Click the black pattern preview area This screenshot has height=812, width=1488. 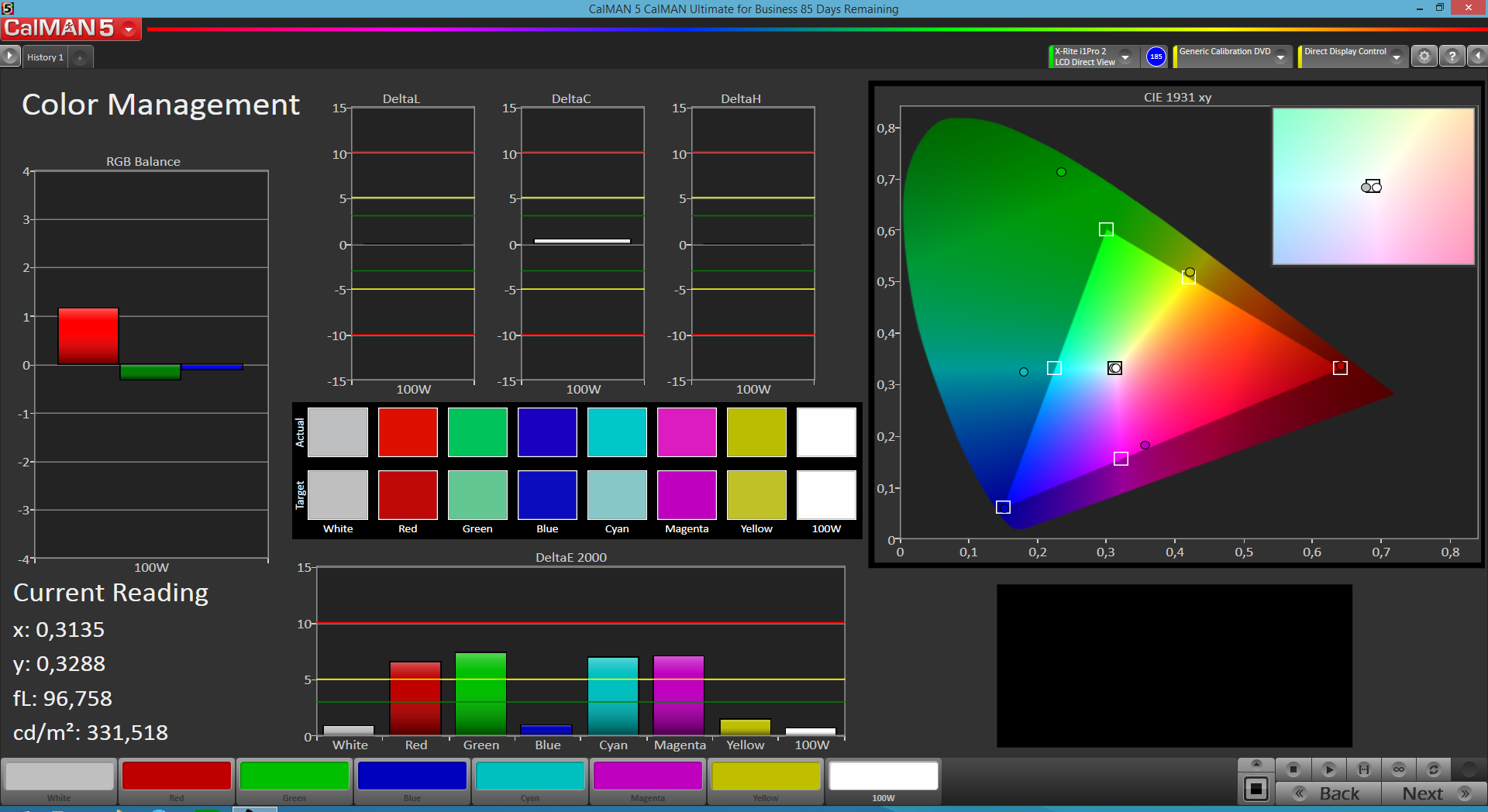[x=1174, y=666]
